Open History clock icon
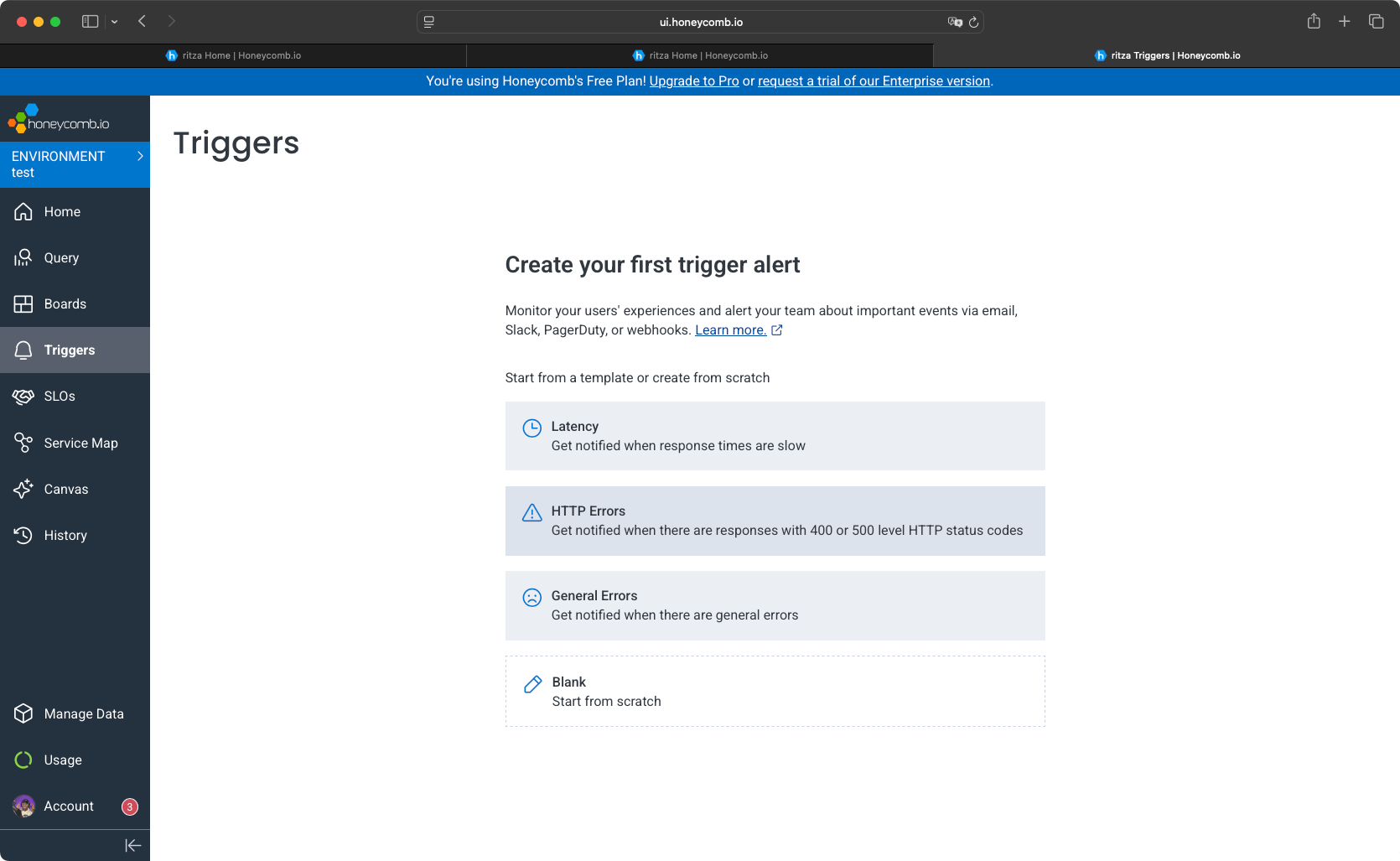This screenshot has width=1400, height=861. 23,535
